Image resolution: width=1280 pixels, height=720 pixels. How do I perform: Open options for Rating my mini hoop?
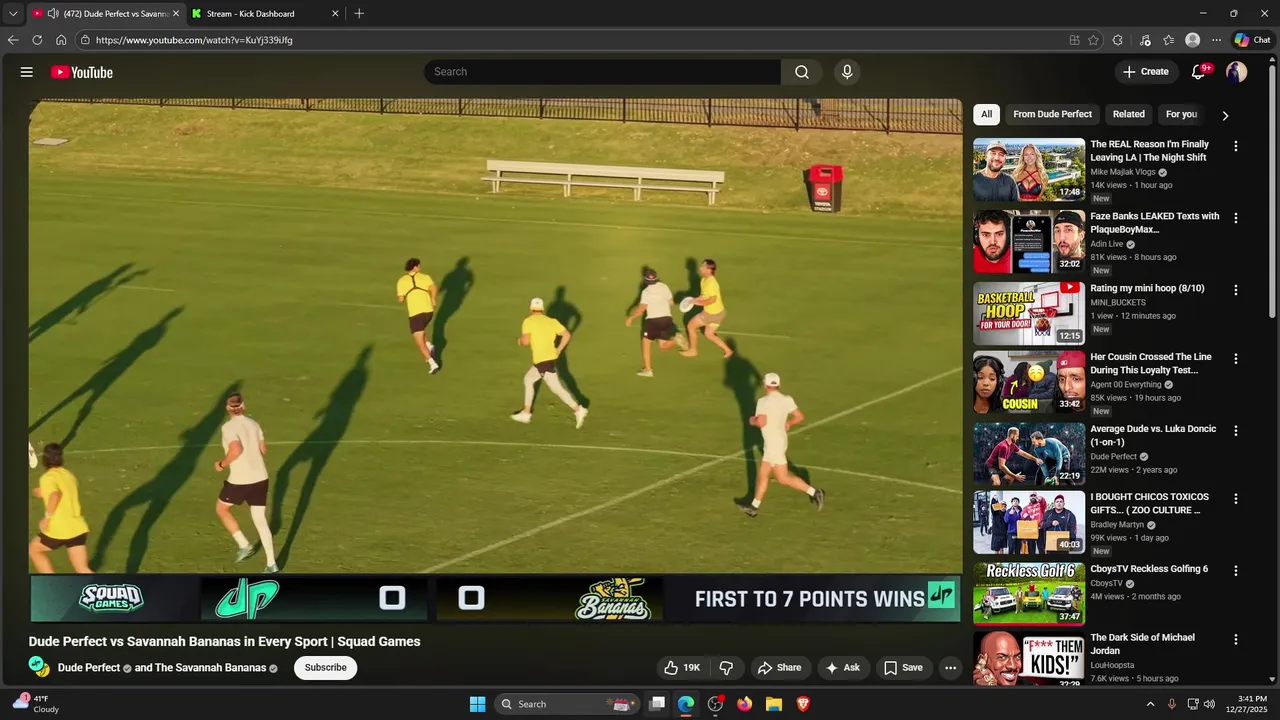pyautogui.click(x=1236, y=290)
